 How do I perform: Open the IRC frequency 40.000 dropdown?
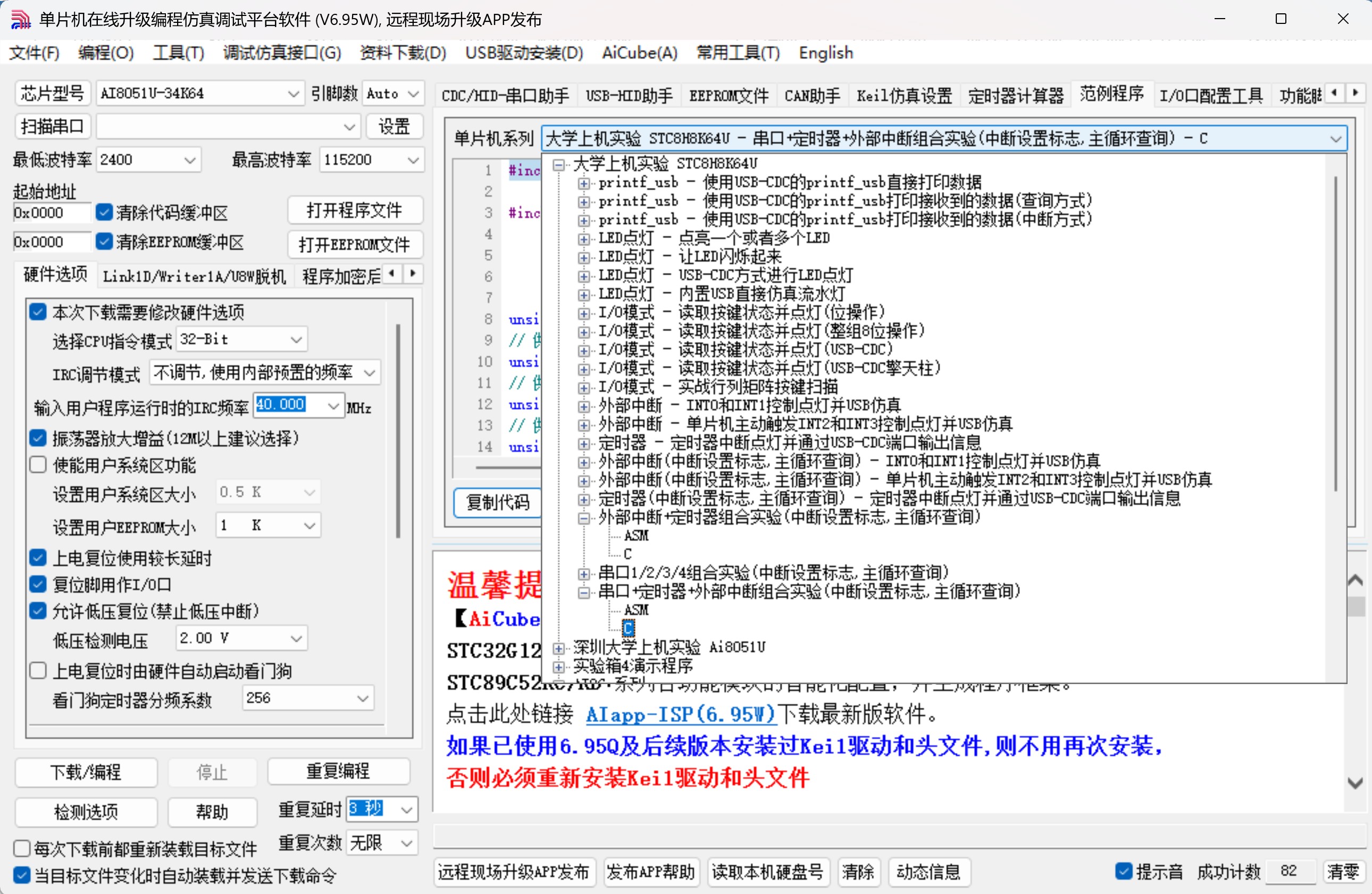(333, 406)
